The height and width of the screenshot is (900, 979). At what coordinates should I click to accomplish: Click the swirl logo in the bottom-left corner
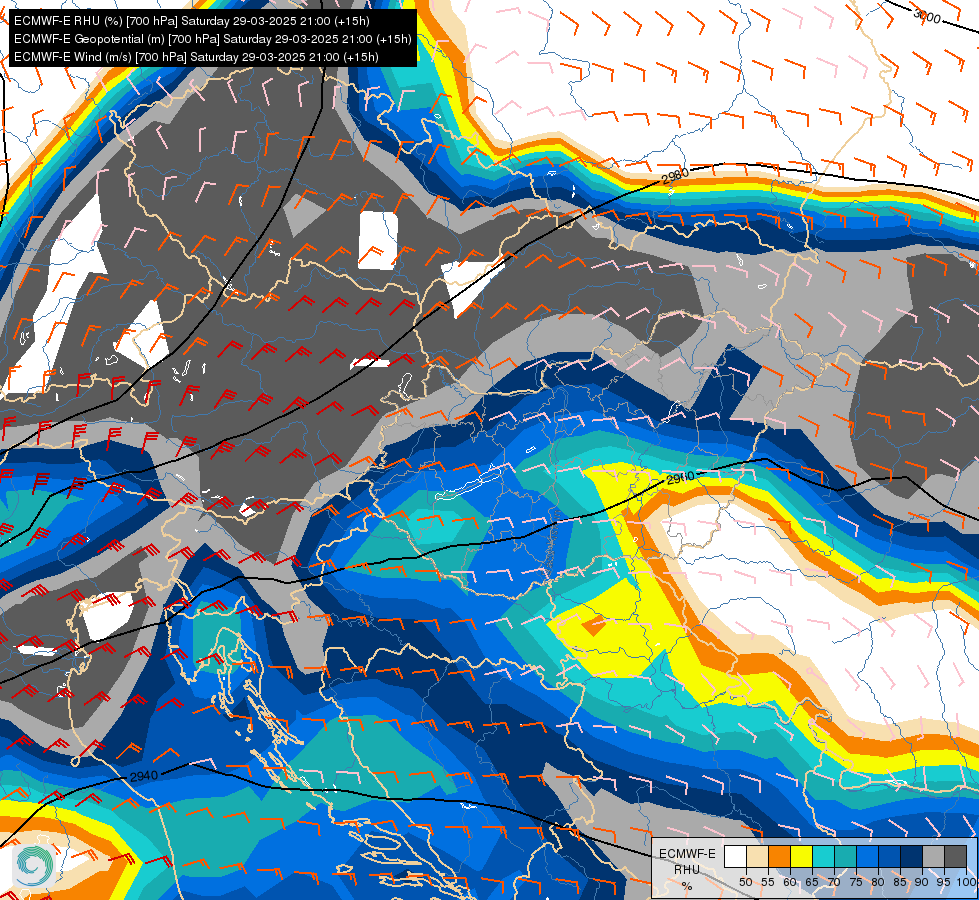pos(34,865)
